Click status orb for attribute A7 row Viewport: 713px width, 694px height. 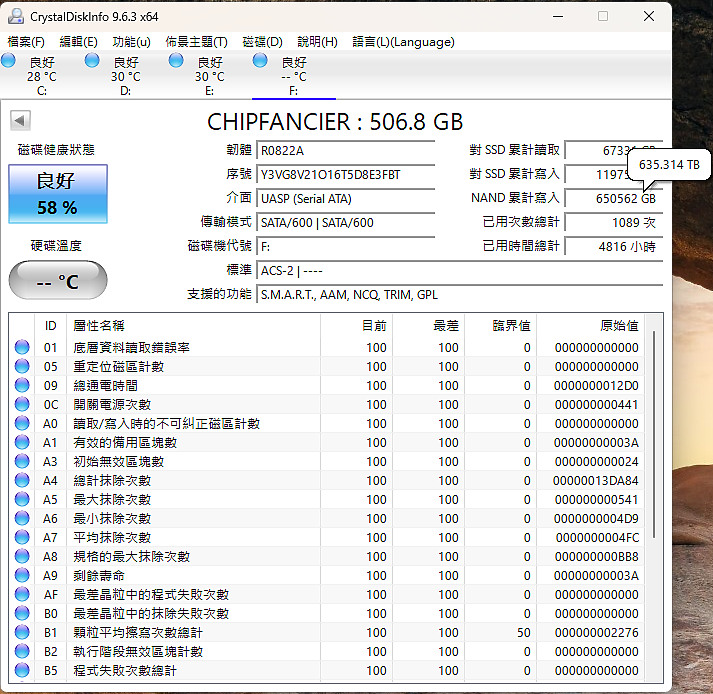coord(22,538)
